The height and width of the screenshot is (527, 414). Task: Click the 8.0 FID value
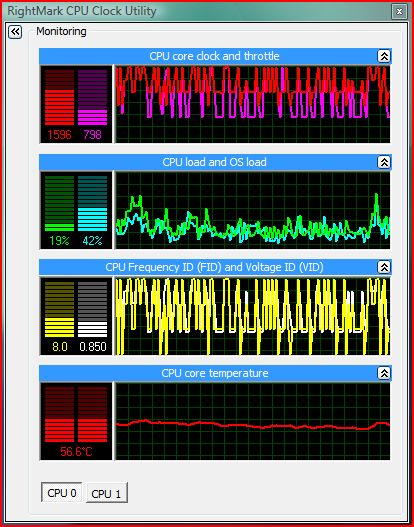(59, 347)
